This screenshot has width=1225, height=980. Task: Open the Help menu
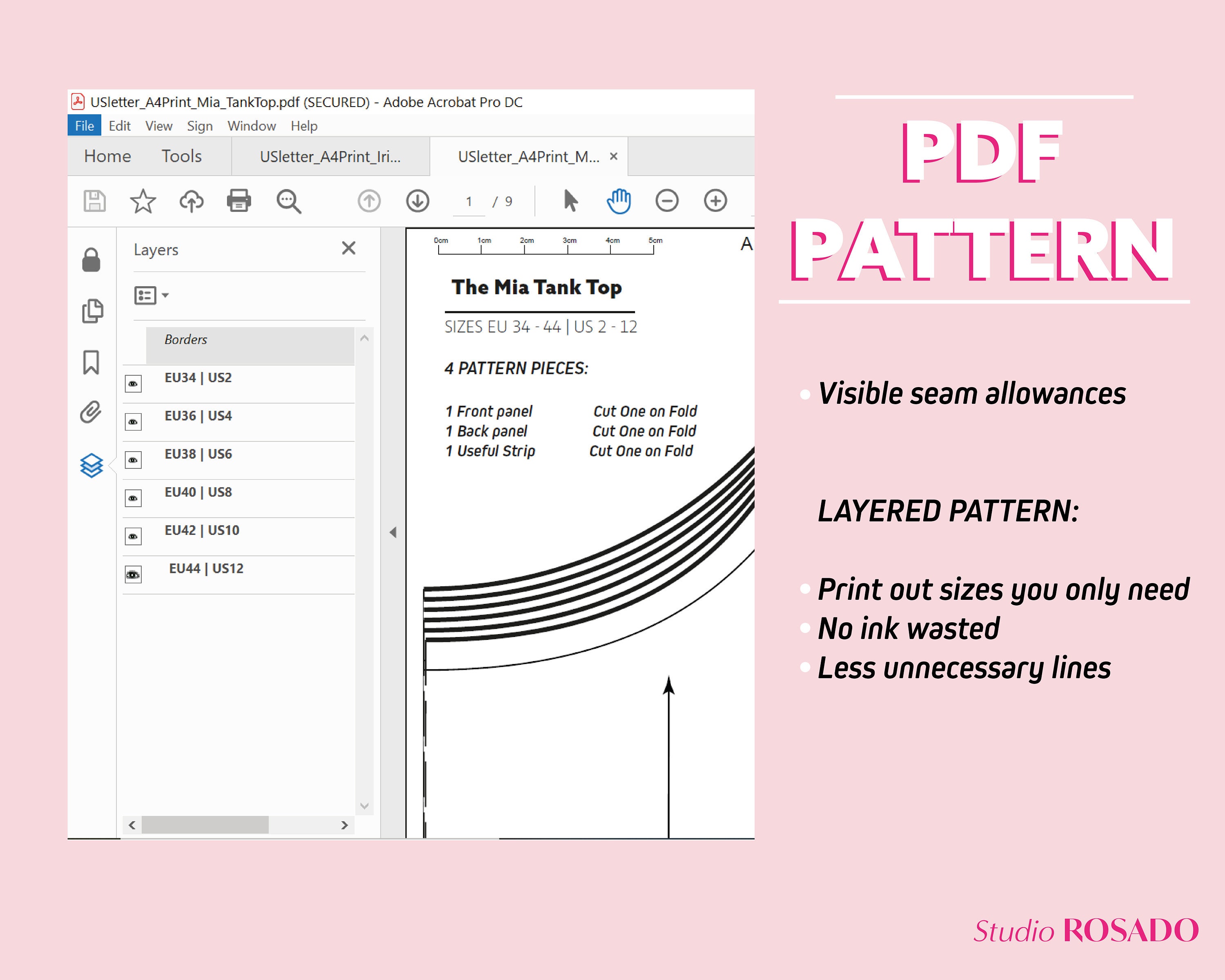pyautogui.click(x=304, y=125)
